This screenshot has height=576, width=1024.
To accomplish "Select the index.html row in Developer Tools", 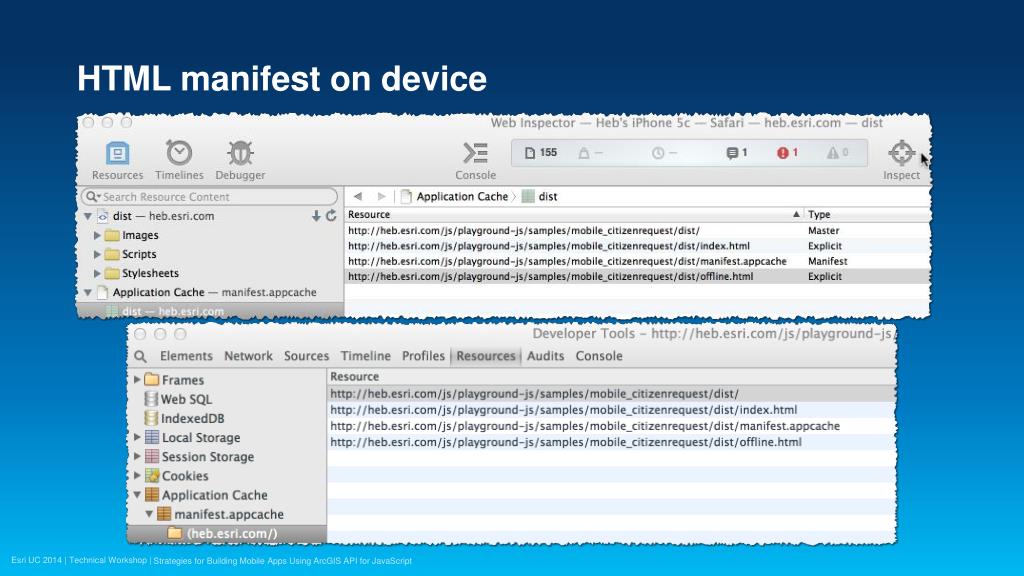I will (611, 410).
